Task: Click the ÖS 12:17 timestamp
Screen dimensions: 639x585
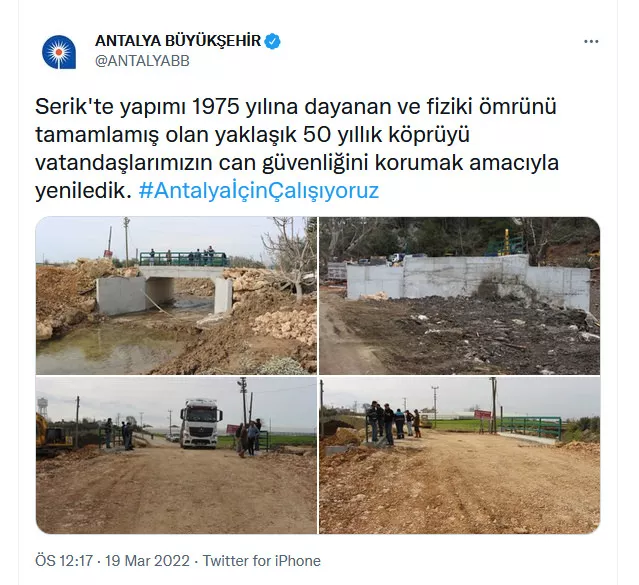Action: (64, 561)
